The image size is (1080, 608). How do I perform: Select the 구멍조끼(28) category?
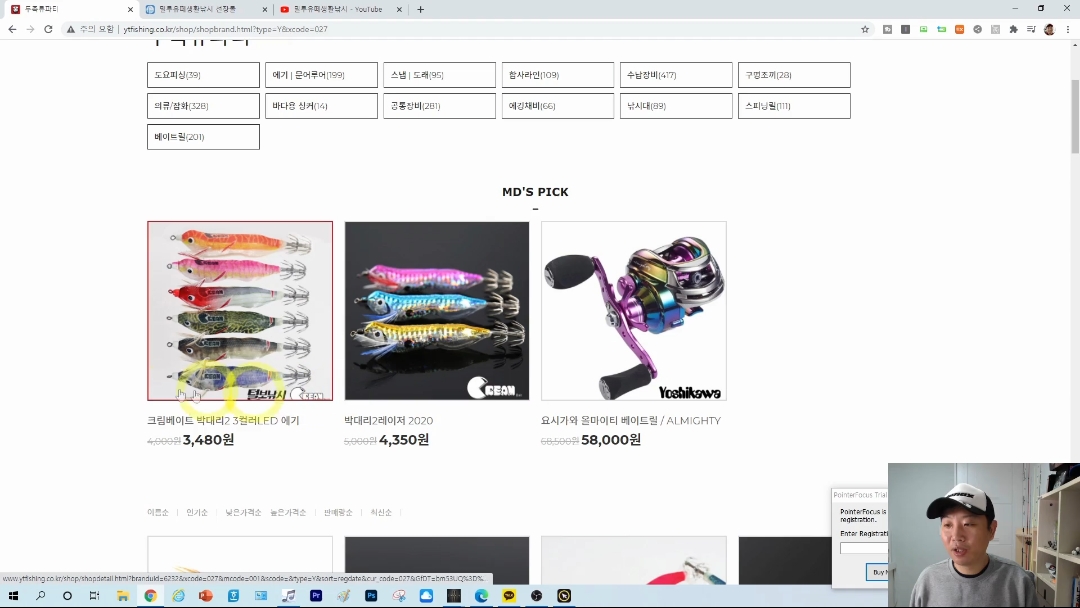794,75
